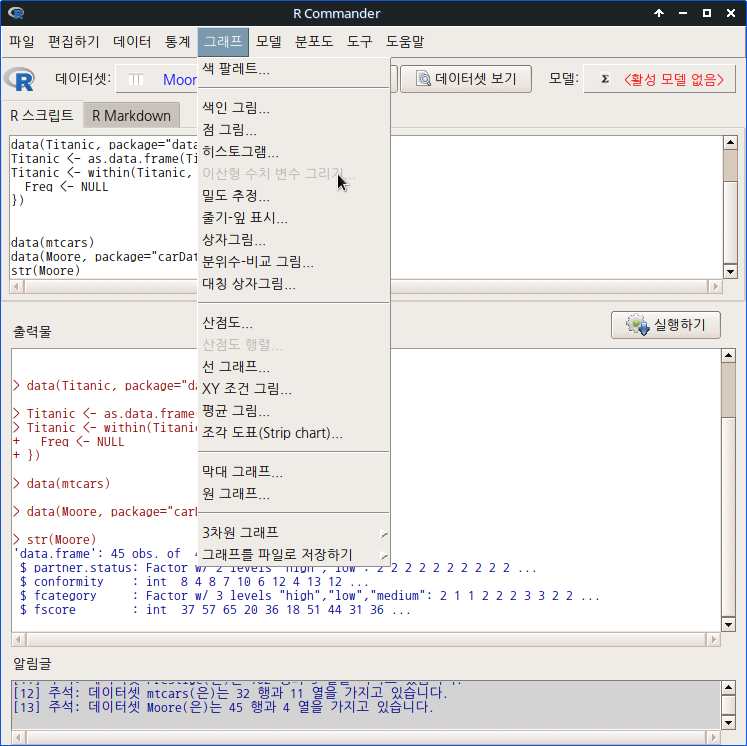Screen dimensions: 747x746
Task: Switch to the R Markdown tab
Action: (x=131, y=116)
